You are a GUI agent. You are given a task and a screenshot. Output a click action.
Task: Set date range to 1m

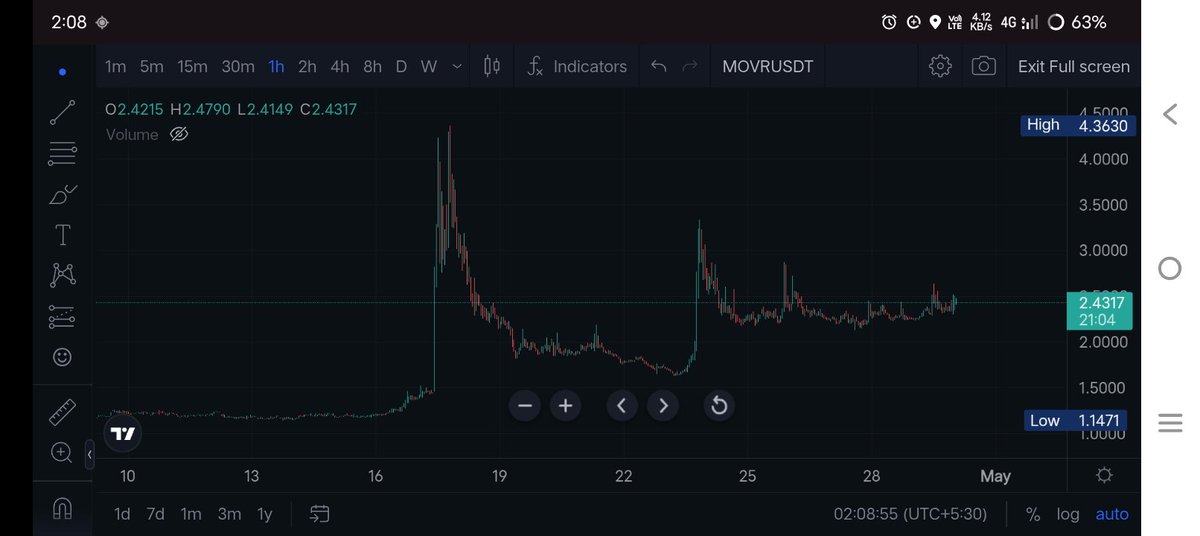click(x=190, y=514)
